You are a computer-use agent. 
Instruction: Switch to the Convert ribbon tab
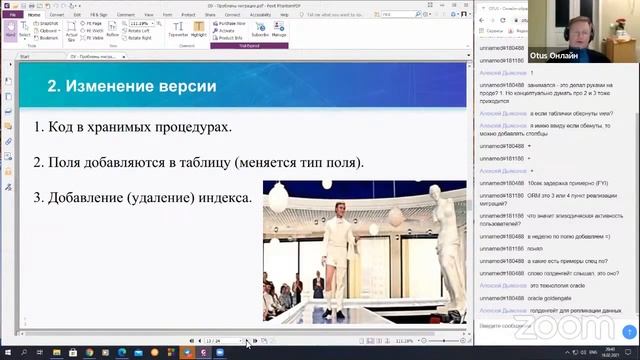click(57, 15)
